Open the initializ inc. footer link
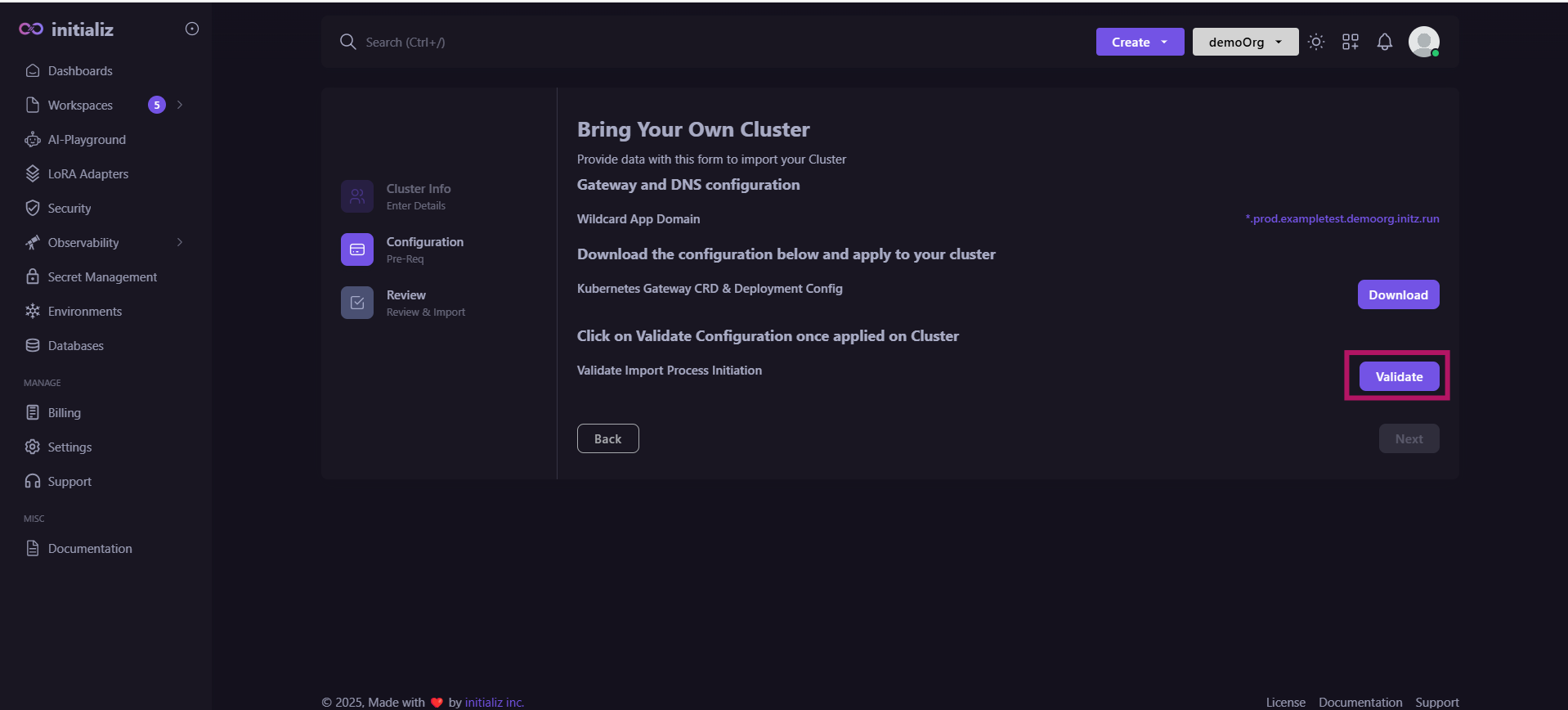Viewport: 1568px width, 710px height. (x=495, y=703)
